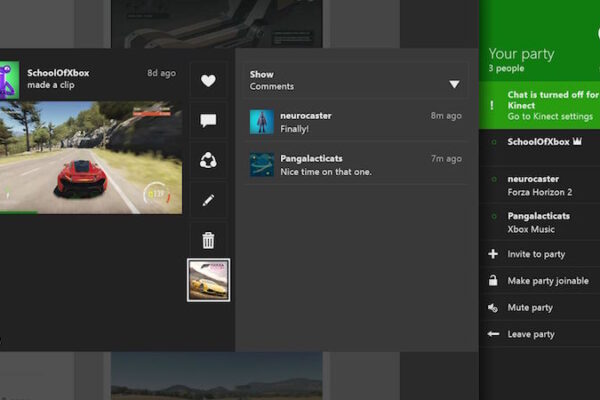
Task: Click the 'made a clip' caption
Action: point(51,85)
